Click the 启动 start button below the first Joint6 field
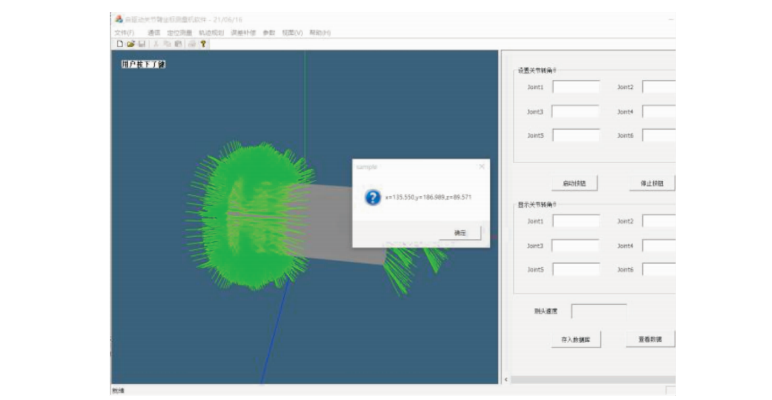The width and height of the screenshot is (772, 400). pyautogui.click(x=575, y=183)
